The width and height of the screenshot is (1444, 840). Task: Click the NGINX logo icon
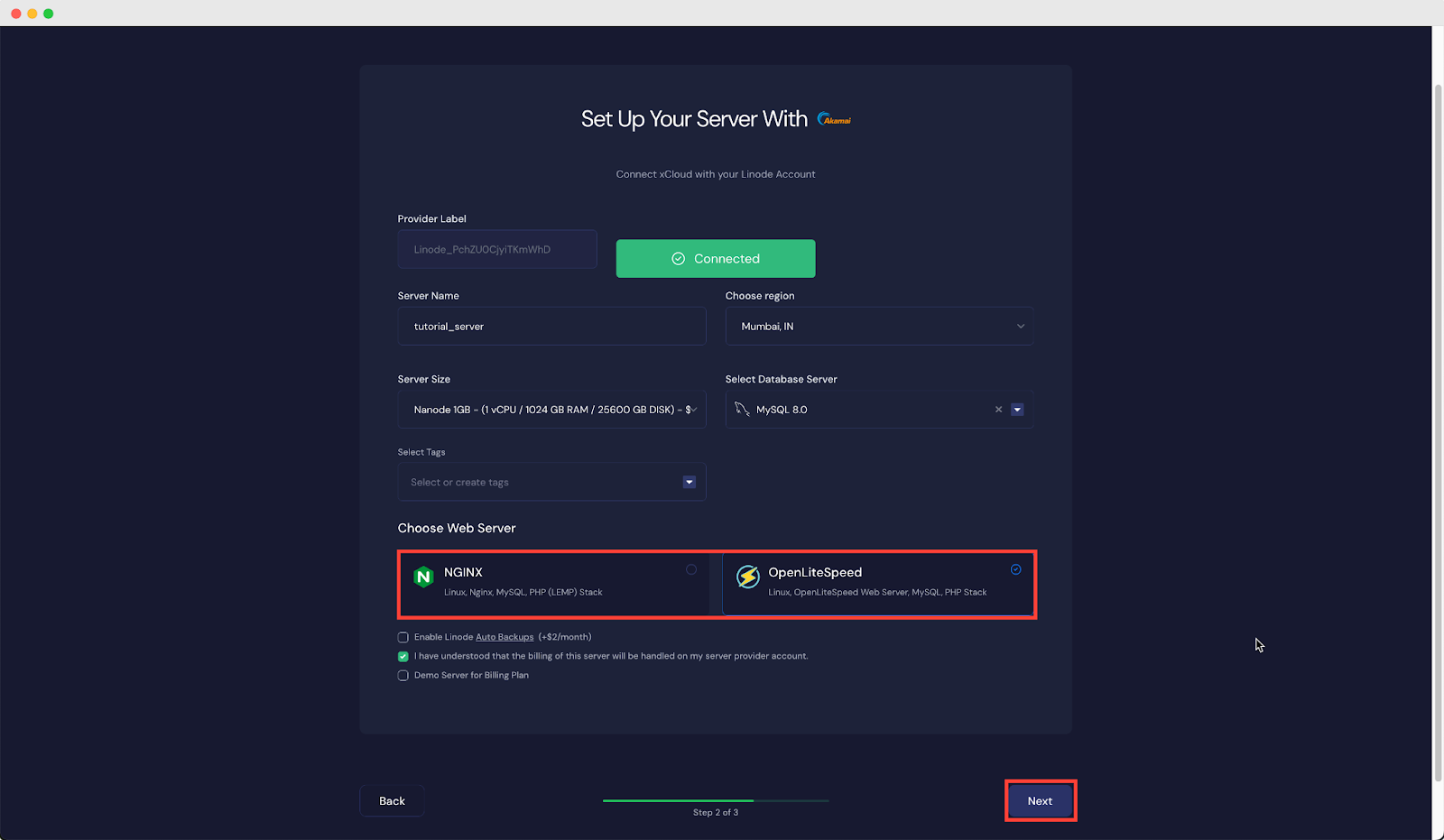point(423,577)
